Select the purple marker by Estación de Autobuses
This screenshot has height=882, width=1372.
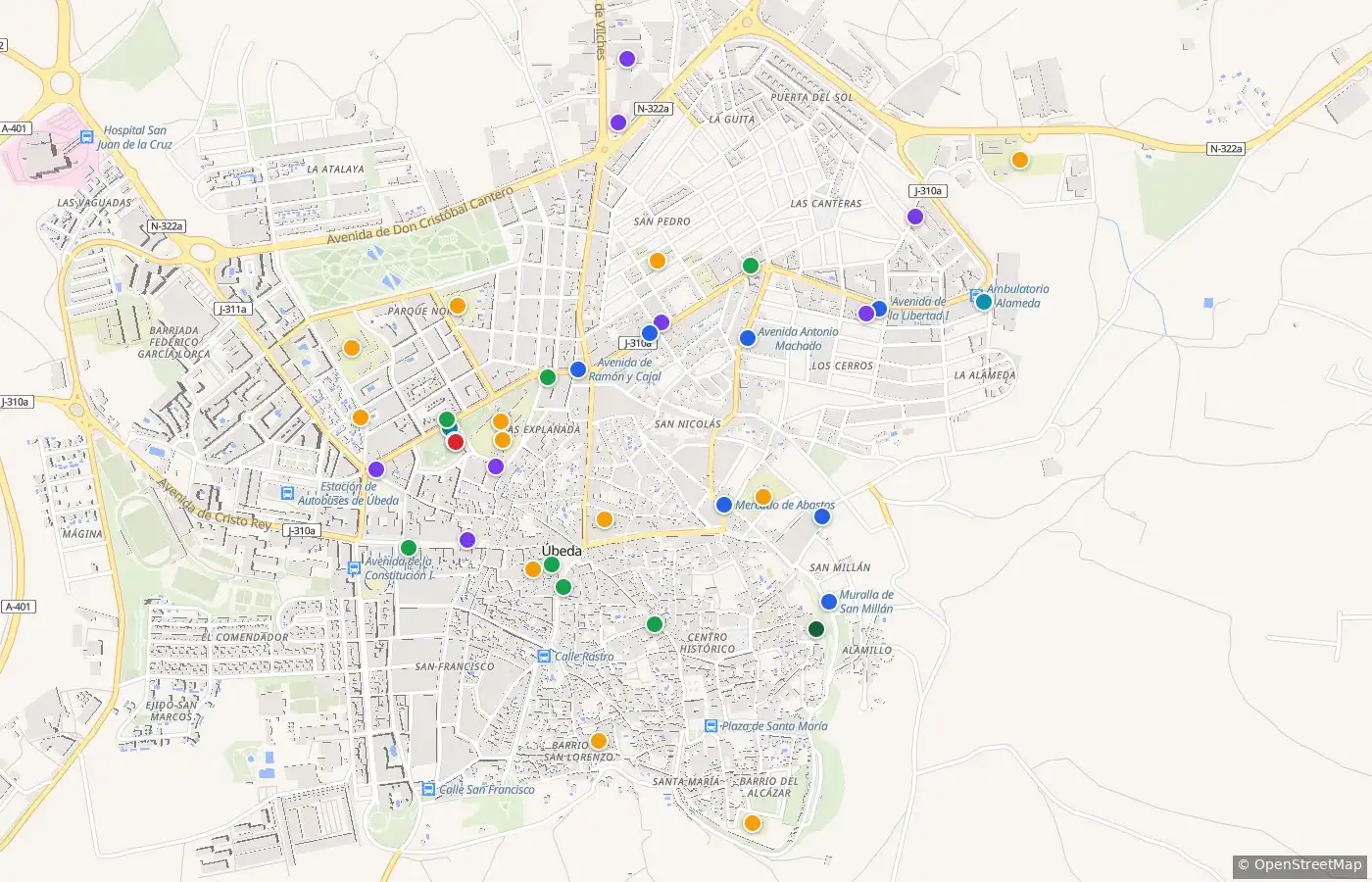tap(376, 469)
